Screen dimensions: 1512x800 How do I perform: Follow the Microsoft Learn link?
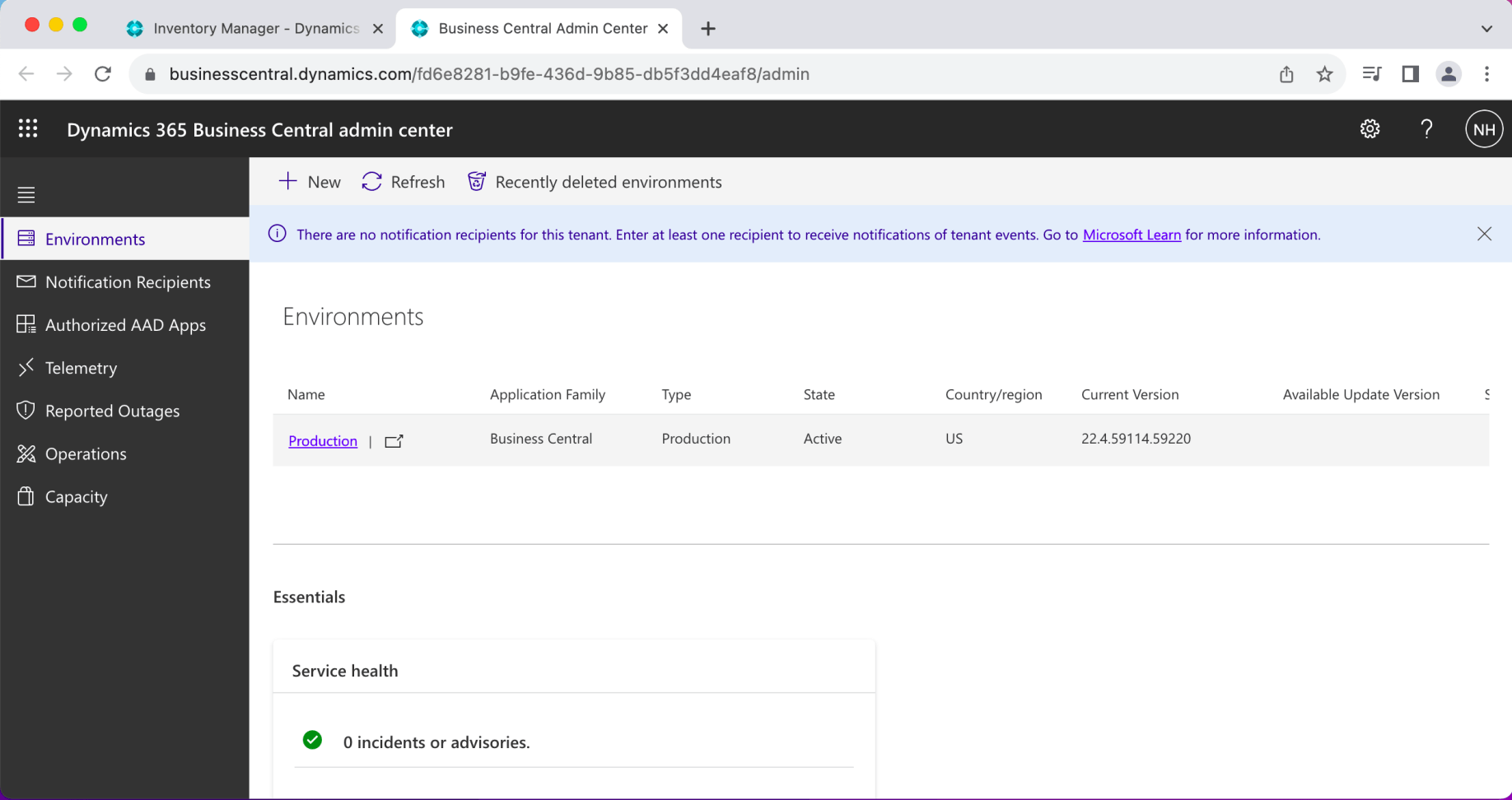pyautogui.click(x=1131, y=235)
